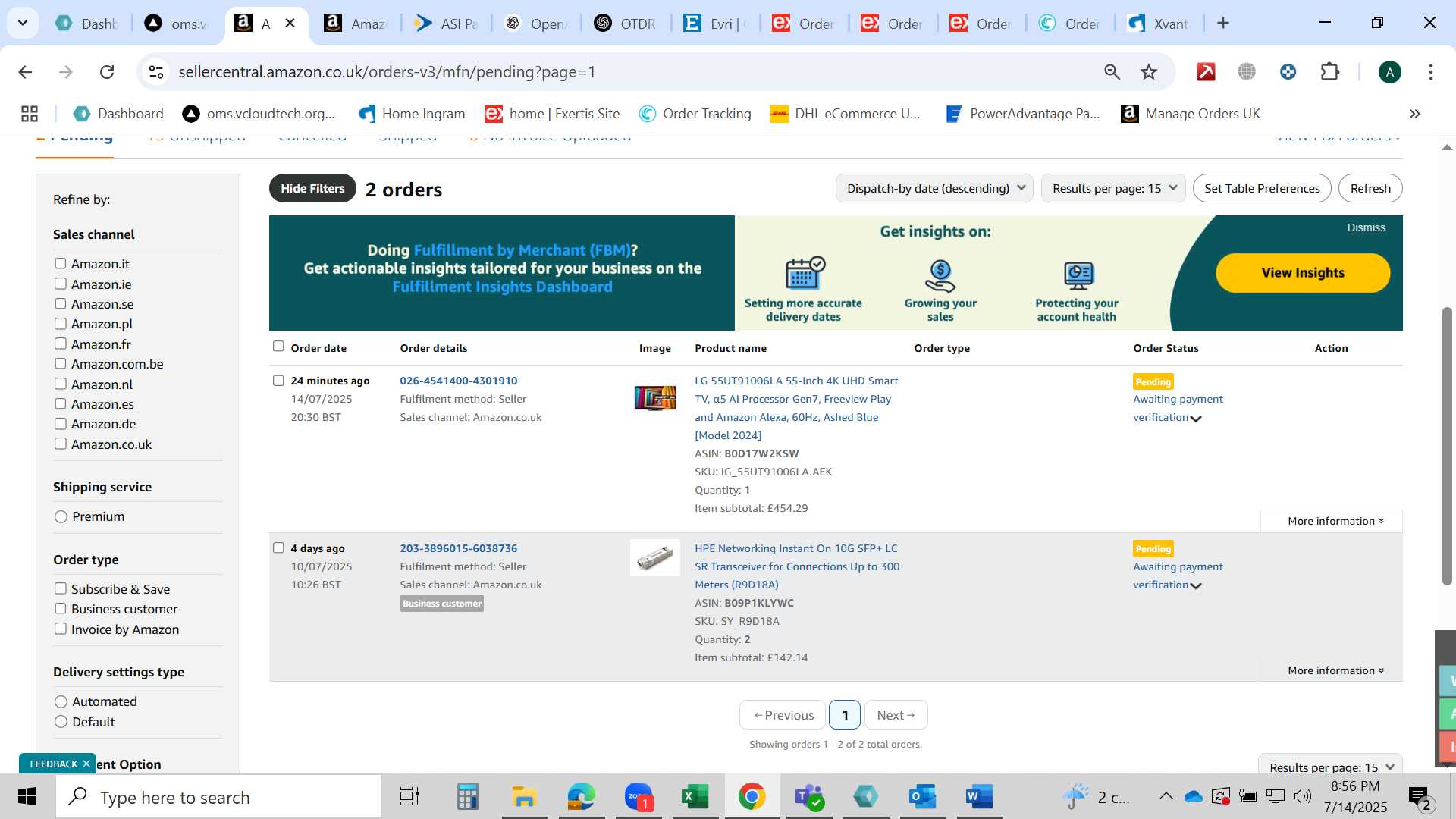1456x819 pixels.
Task: Switch to the Xvant browser tab
Action: [1158, 24]
